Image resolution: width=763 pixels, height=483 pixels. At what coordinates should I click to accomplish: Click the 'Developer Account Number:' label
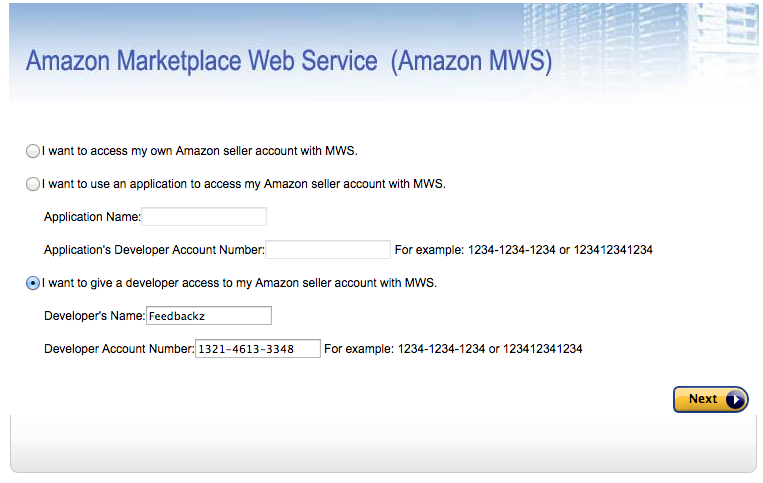pos(119,349)
